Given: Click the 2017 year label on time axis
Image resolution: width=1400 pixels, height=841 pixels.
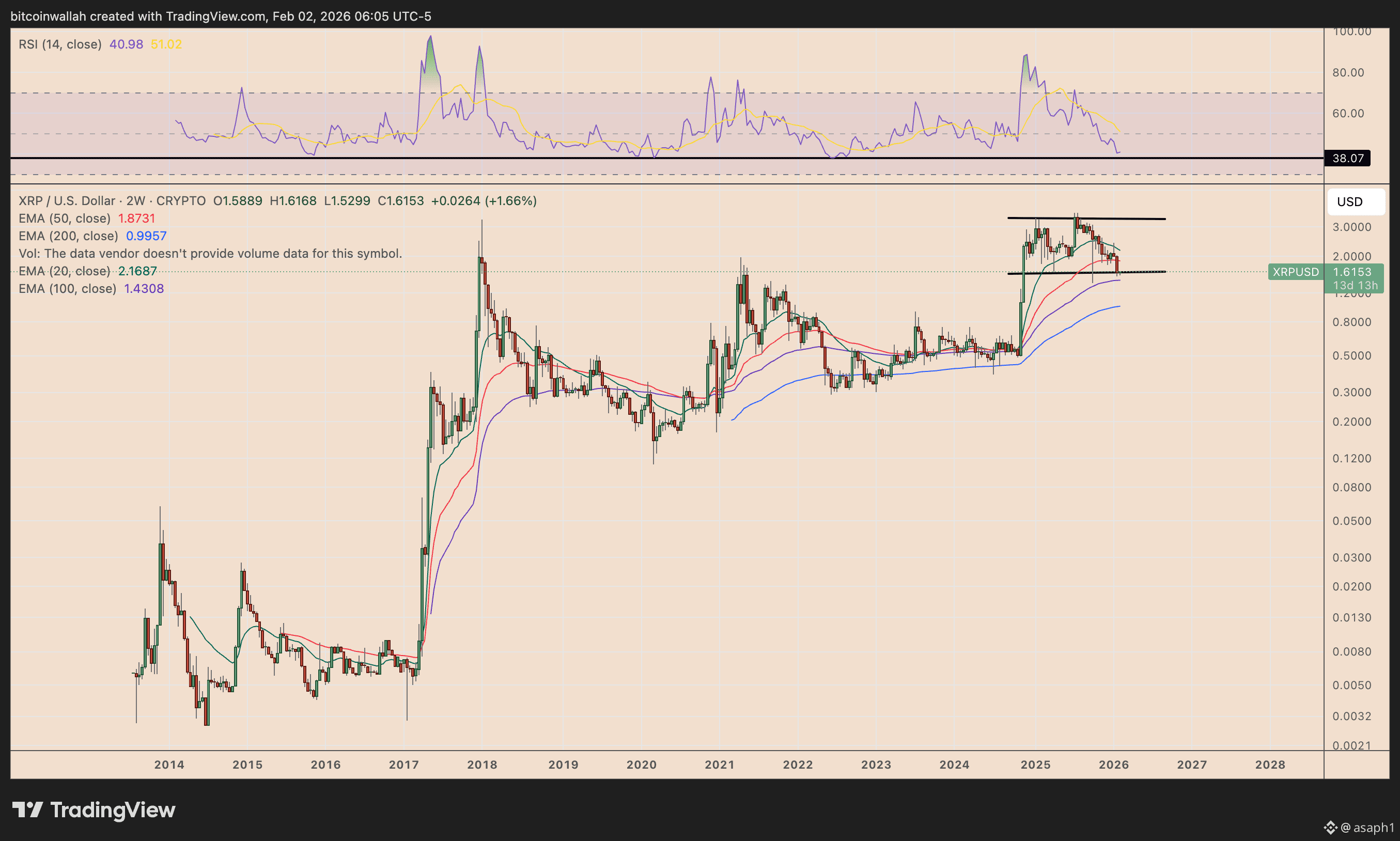Looking at the screenshot, I should (404, 765).
